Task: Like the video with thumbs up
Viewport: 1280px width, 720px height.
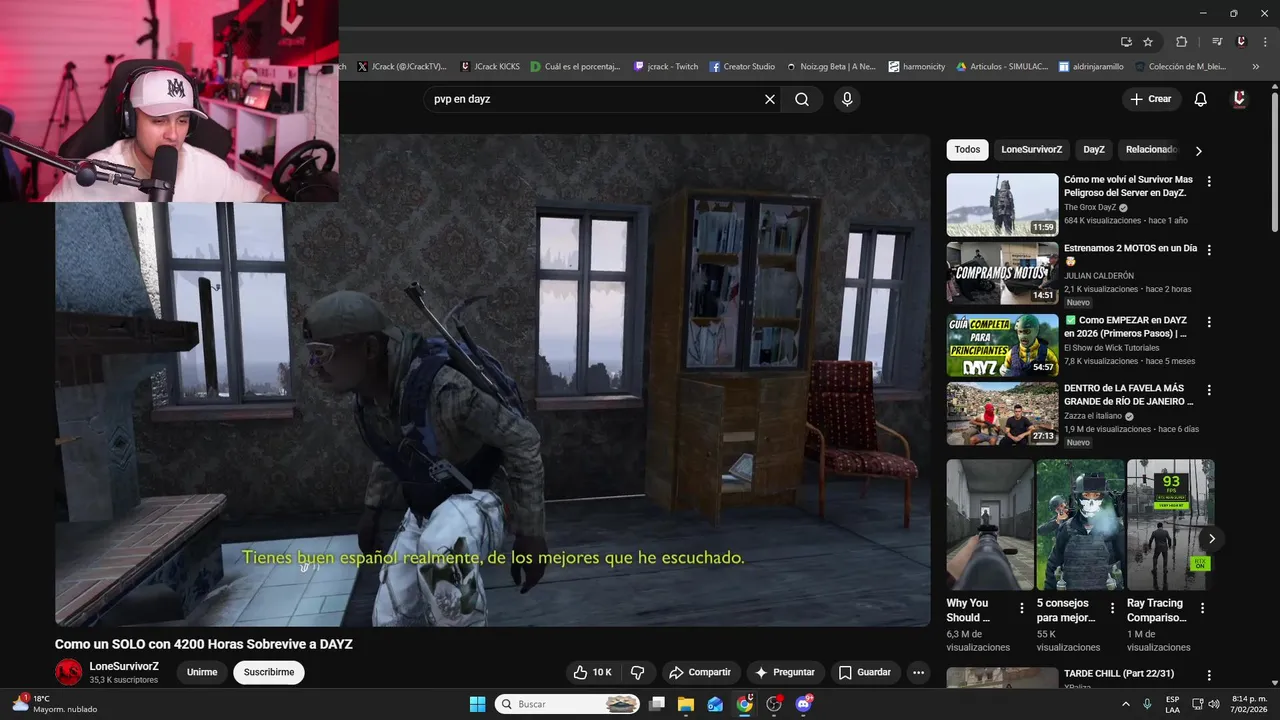Action: [x=592, y=672]
